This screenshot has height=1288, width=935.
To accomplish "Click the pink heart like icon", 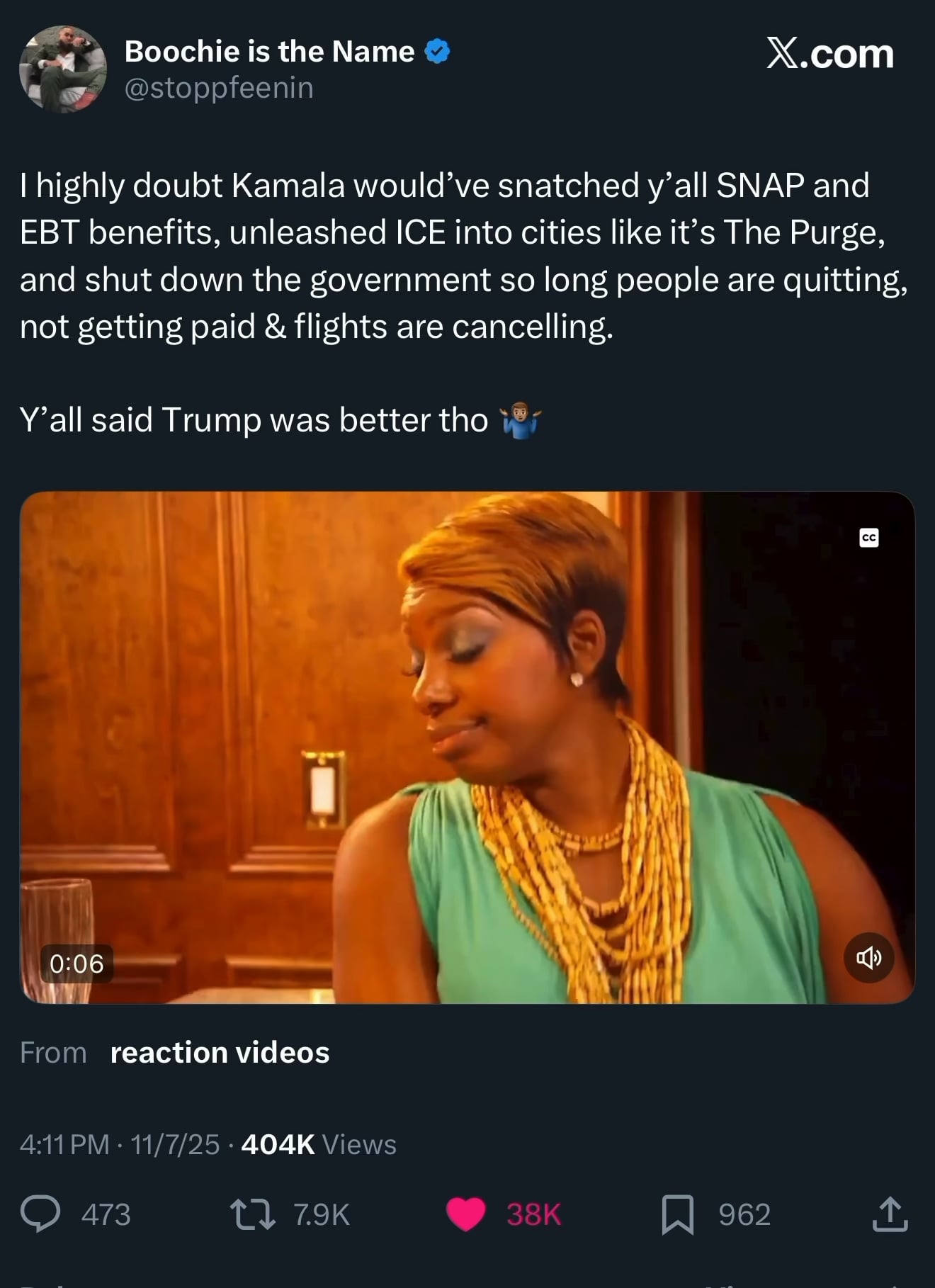I will tap(465, 1214).
